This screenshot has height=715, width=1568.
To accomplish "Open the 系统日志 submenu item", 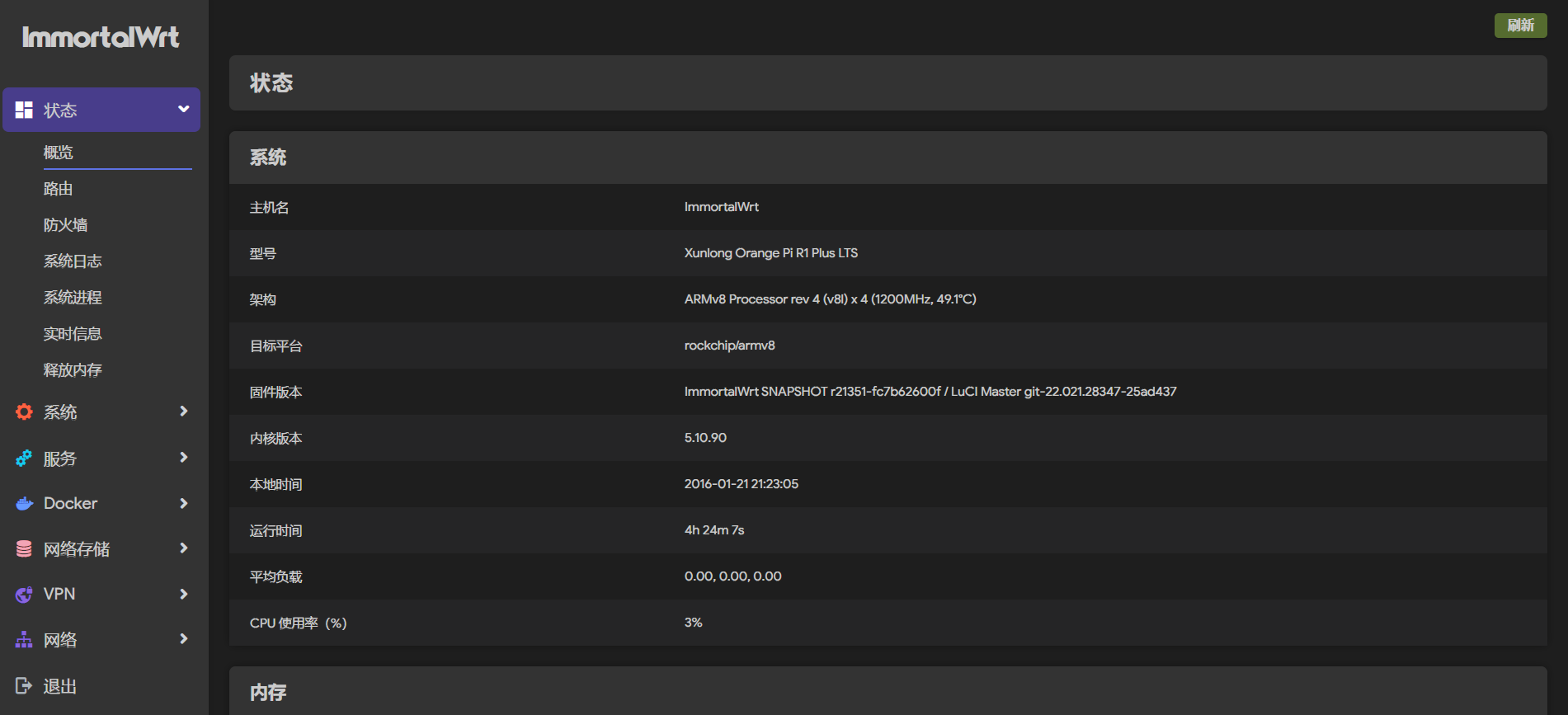I will 73,261.
